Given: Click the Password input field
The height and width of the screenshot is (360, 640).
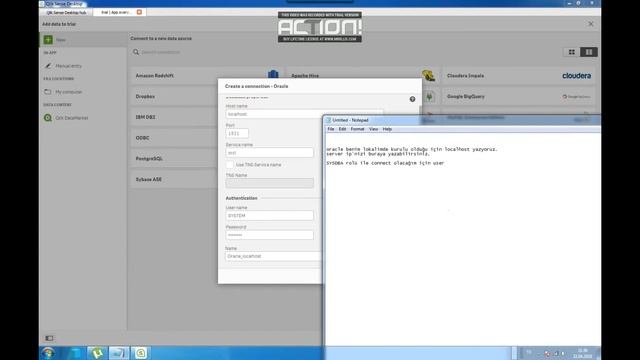Looking at the screenshot, I should tap(269, 235).
